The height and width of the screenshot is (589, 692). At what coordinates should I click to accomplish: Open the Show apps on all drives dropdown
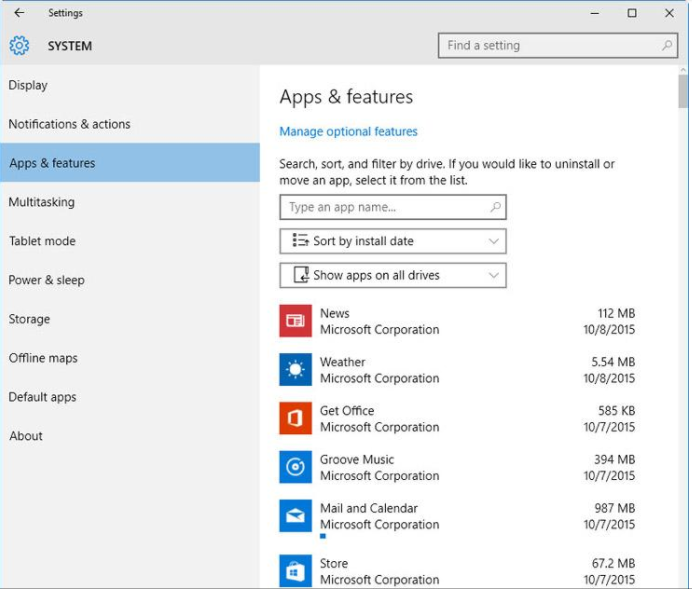point(393,275)
